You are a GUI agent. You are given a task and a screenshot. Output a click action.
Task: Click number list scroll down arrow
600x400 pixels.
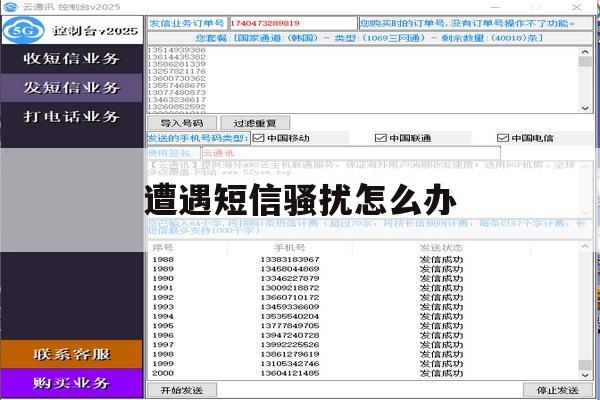coord(585,108)
